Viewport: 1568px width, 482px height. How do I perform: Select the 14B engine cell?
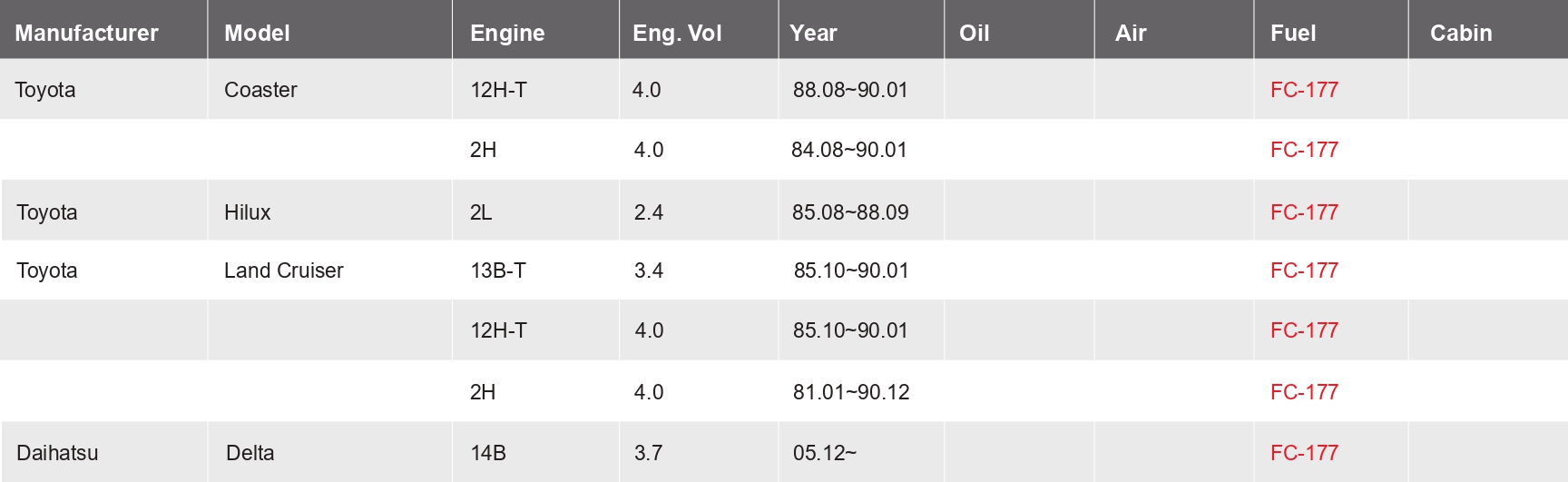(x=488, y=453)
